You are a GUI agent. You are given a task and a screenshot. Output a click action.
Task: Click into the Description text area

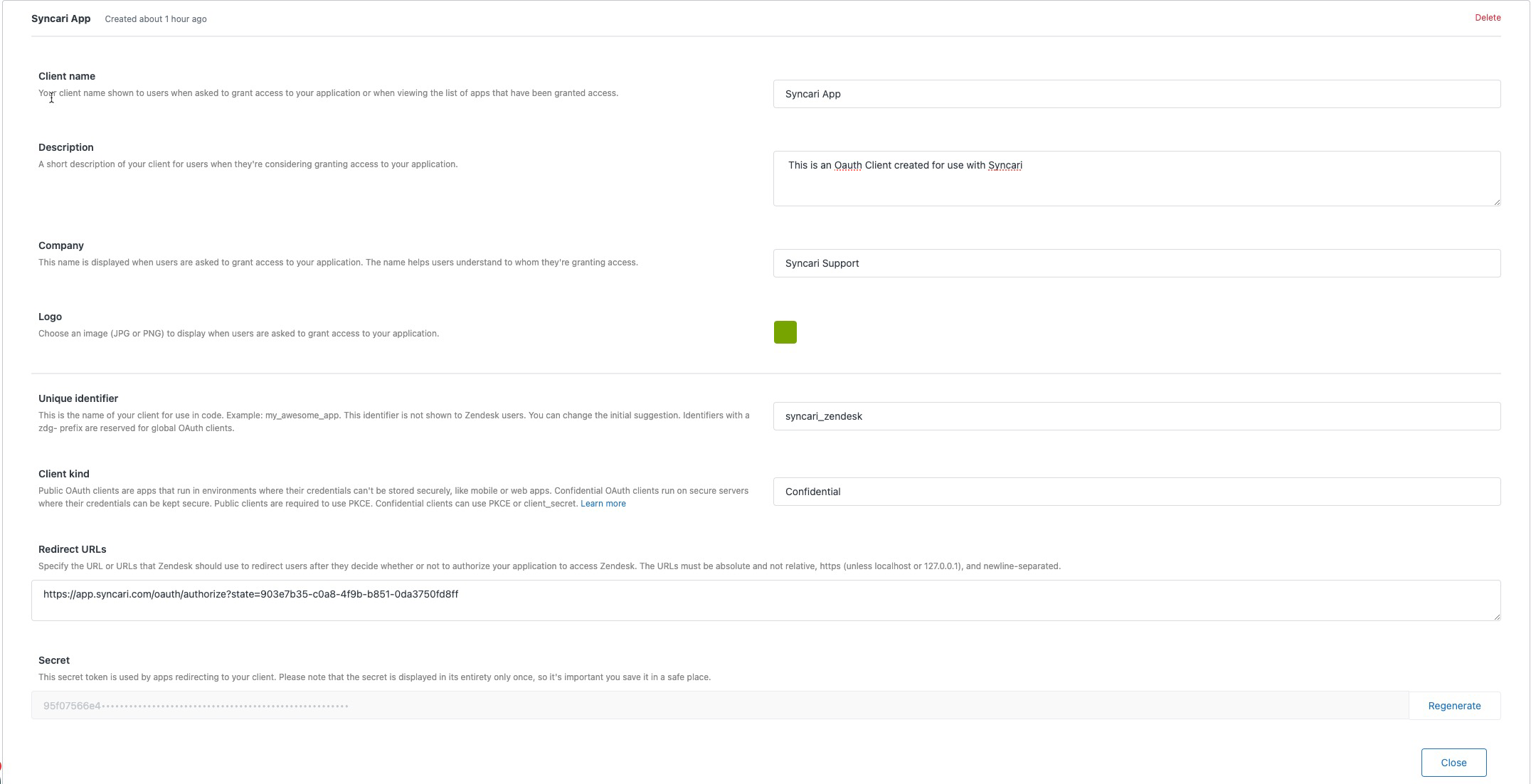coord(1137,179)
